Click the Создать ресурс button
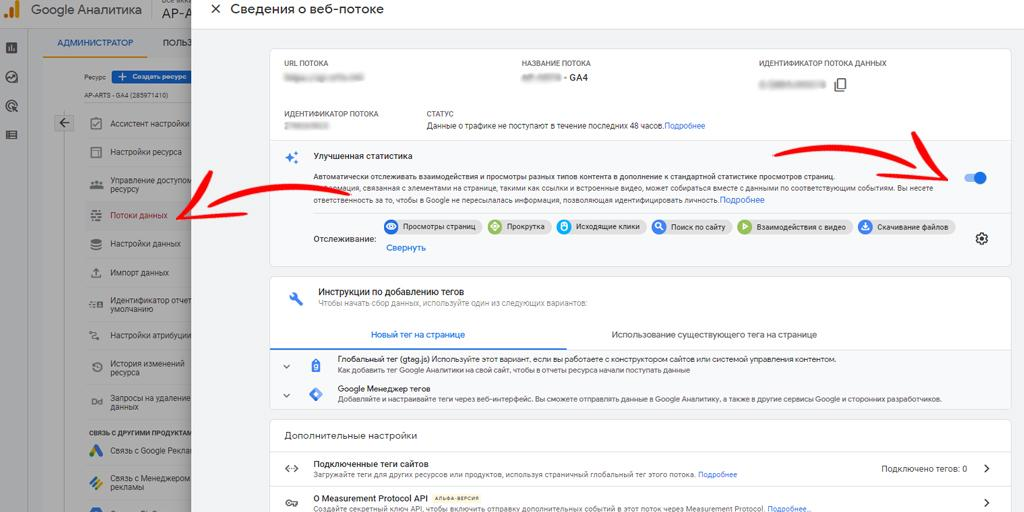 [x=151, y=77]
